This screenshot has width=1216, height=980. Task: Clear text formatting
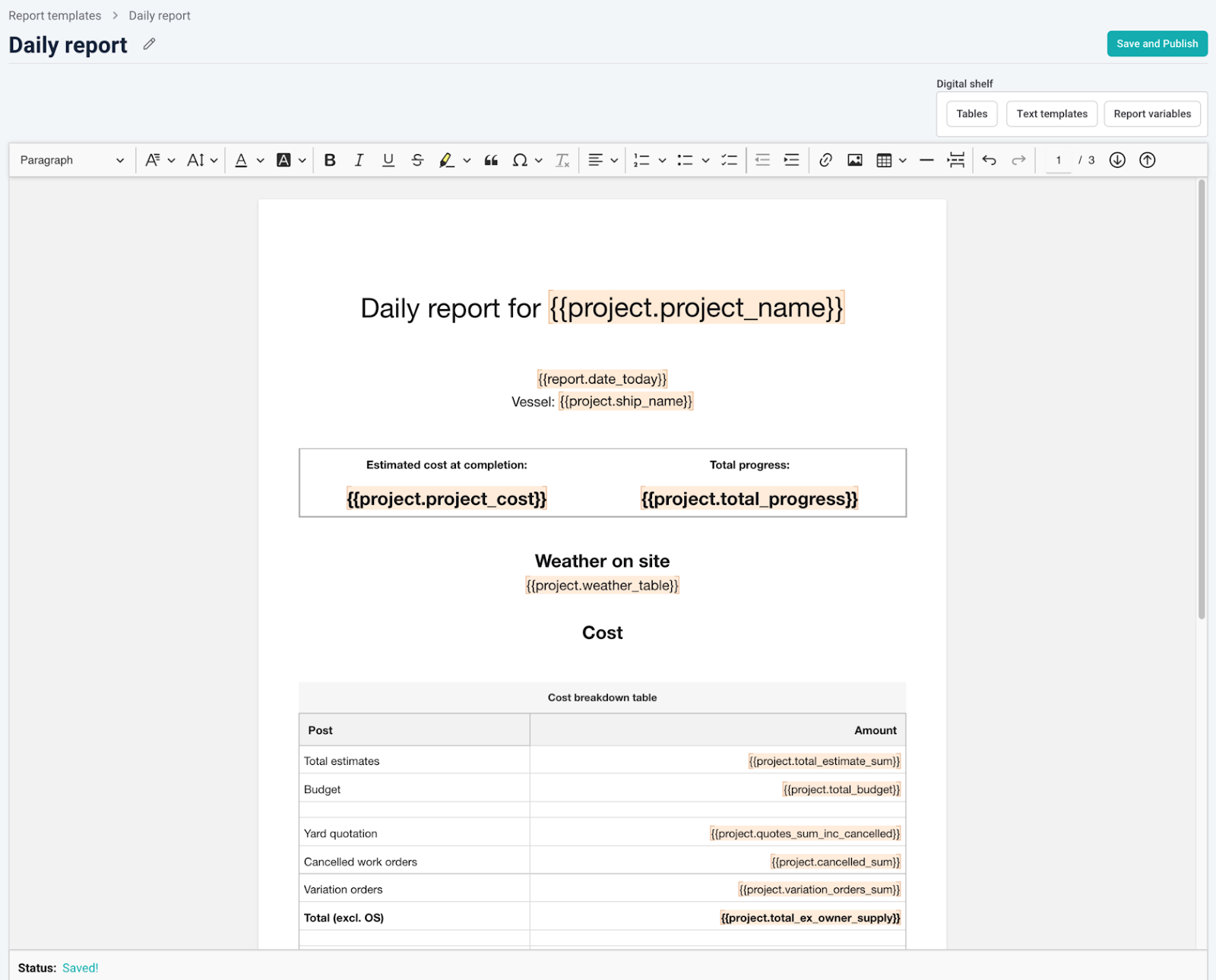point(562,160)
